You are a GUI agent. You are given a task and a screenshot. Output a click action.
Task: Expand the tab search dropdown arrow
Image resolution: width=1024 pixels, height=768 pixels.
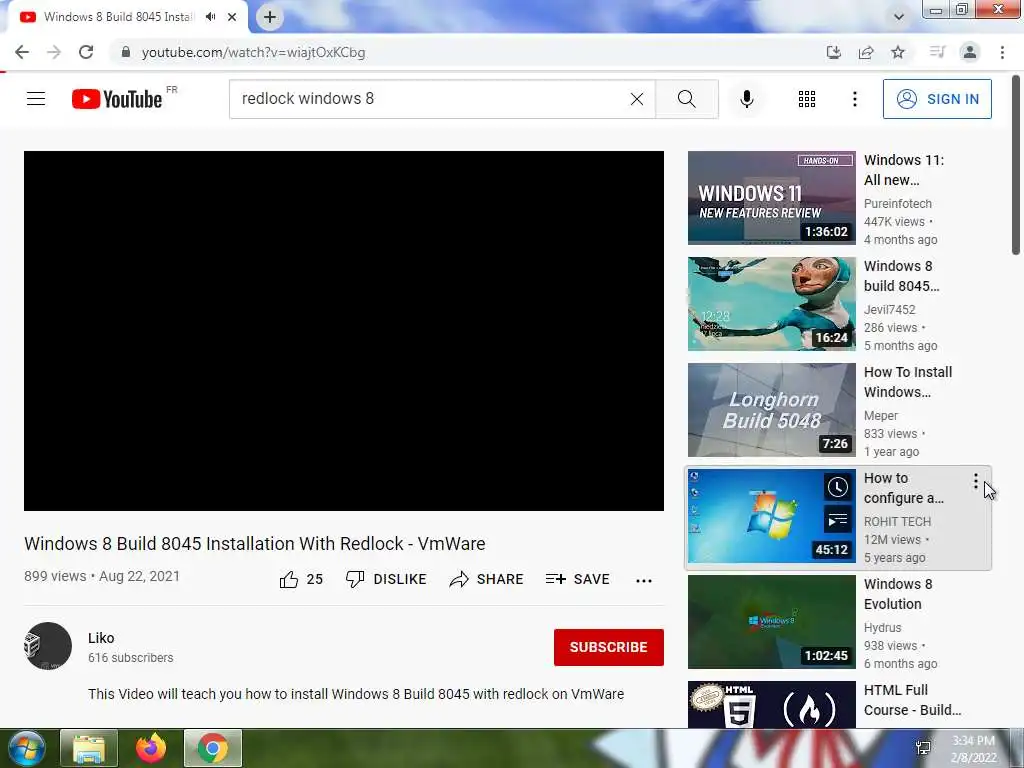click(899, 17)
